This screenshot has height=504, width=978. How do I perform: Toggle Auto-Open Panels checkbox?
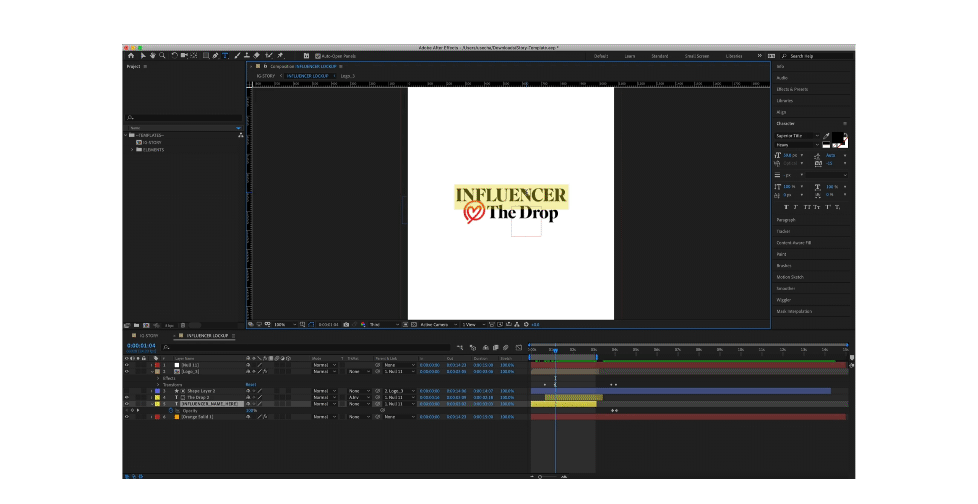[x=317, y=56]
